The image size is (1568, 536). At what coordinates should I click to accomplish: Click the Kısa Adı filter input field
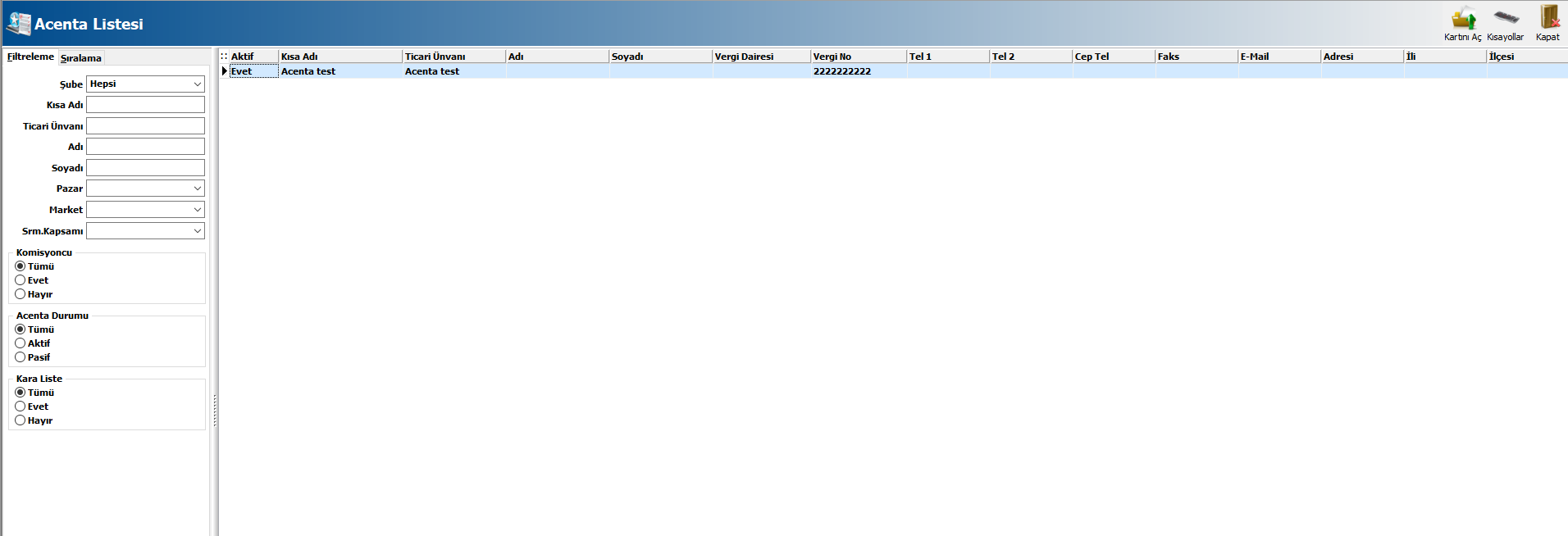point(145,105)
